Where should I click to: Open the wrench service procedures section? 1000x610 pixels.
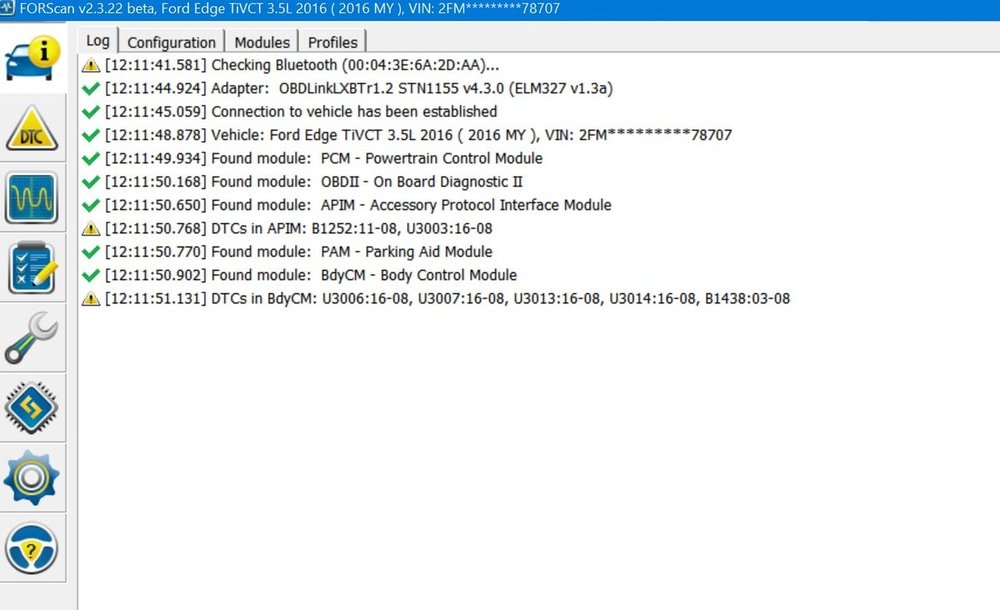33,338
